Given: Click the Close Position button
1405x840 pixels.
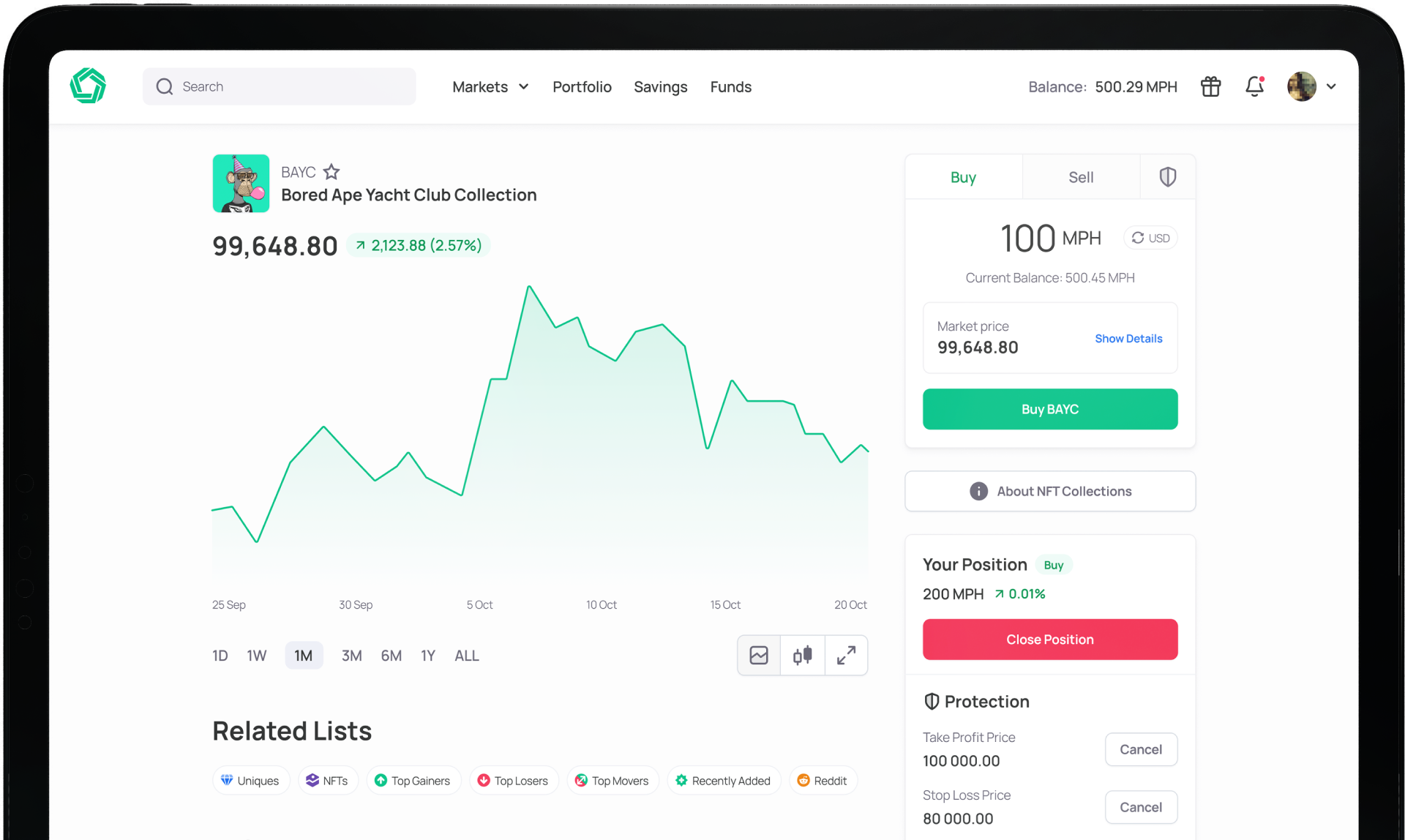Looking at the screenshot, I should pos(1049,640).
